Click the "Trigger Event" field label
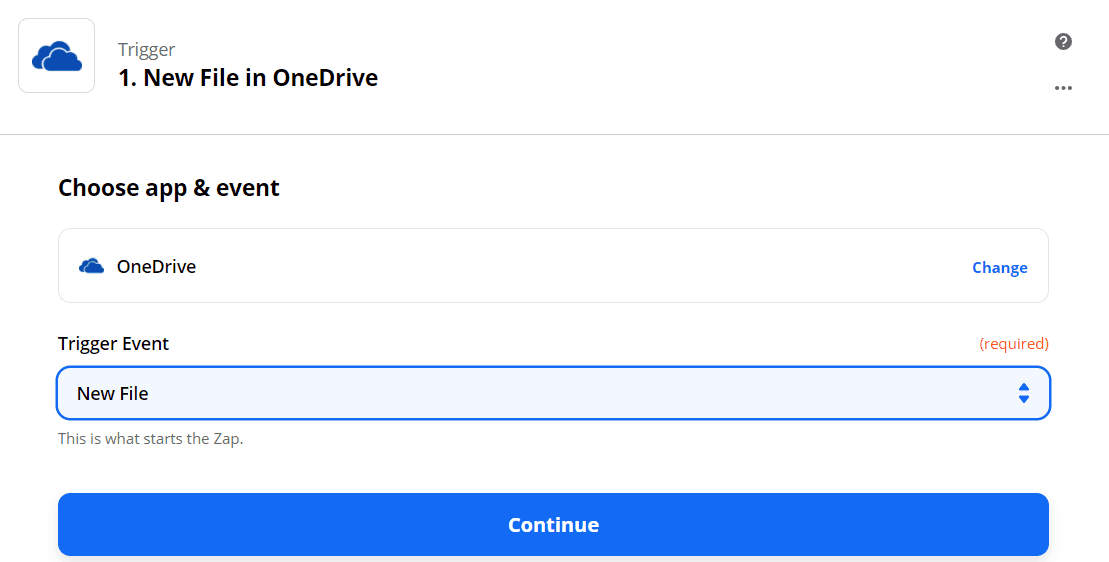The height and width of the screenshot is (562, 1109). [x=113, y=344]
